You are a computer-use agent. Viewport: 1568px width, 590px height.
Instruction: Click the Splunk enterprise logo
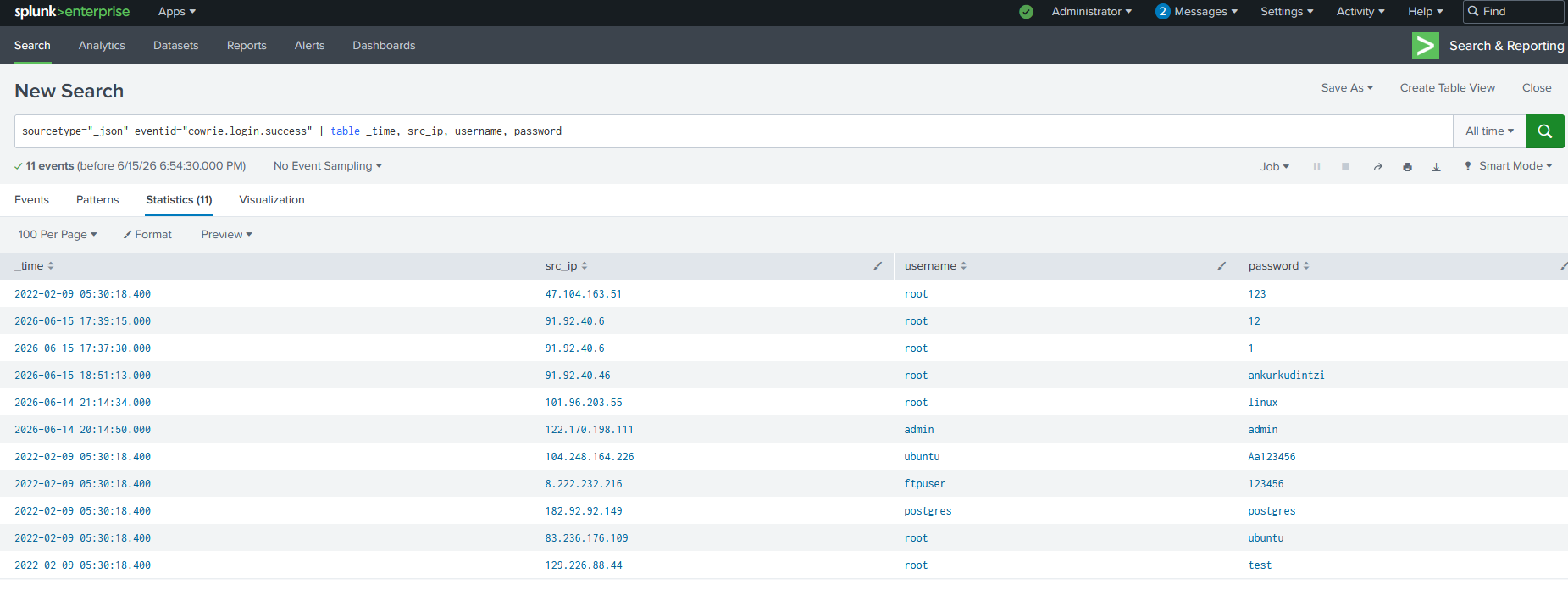tap(72, 12)
